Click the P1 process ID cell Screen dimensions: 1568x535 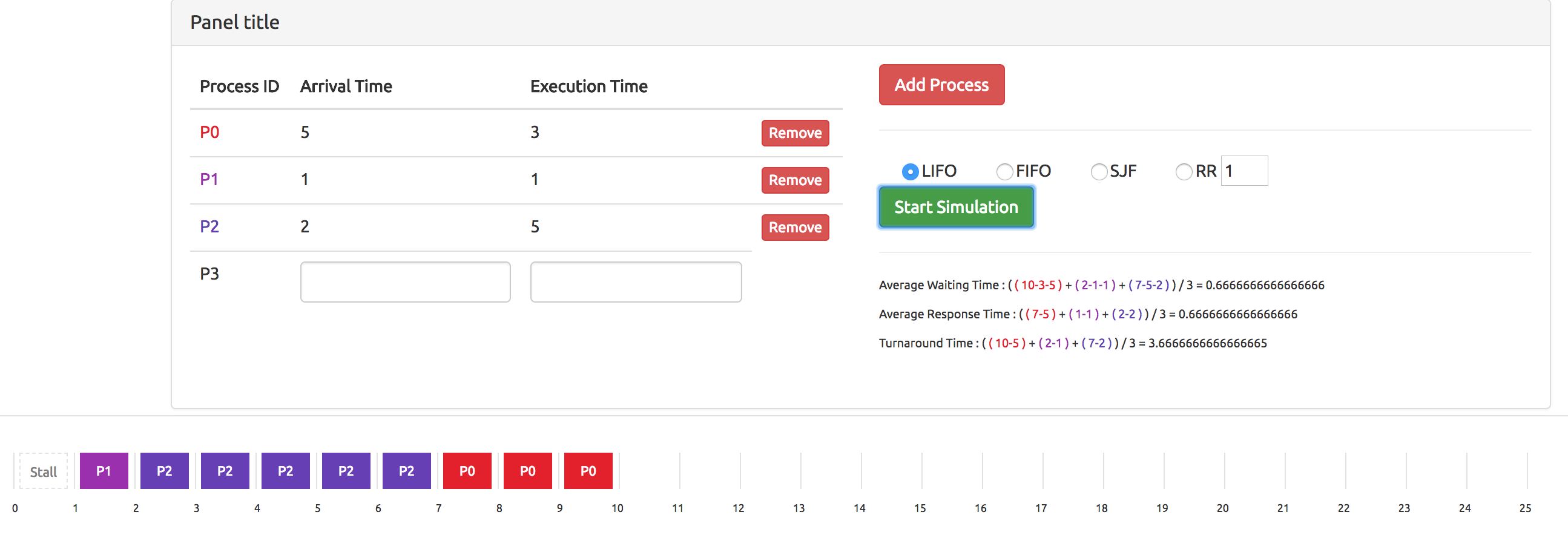[x=209, y=179]
